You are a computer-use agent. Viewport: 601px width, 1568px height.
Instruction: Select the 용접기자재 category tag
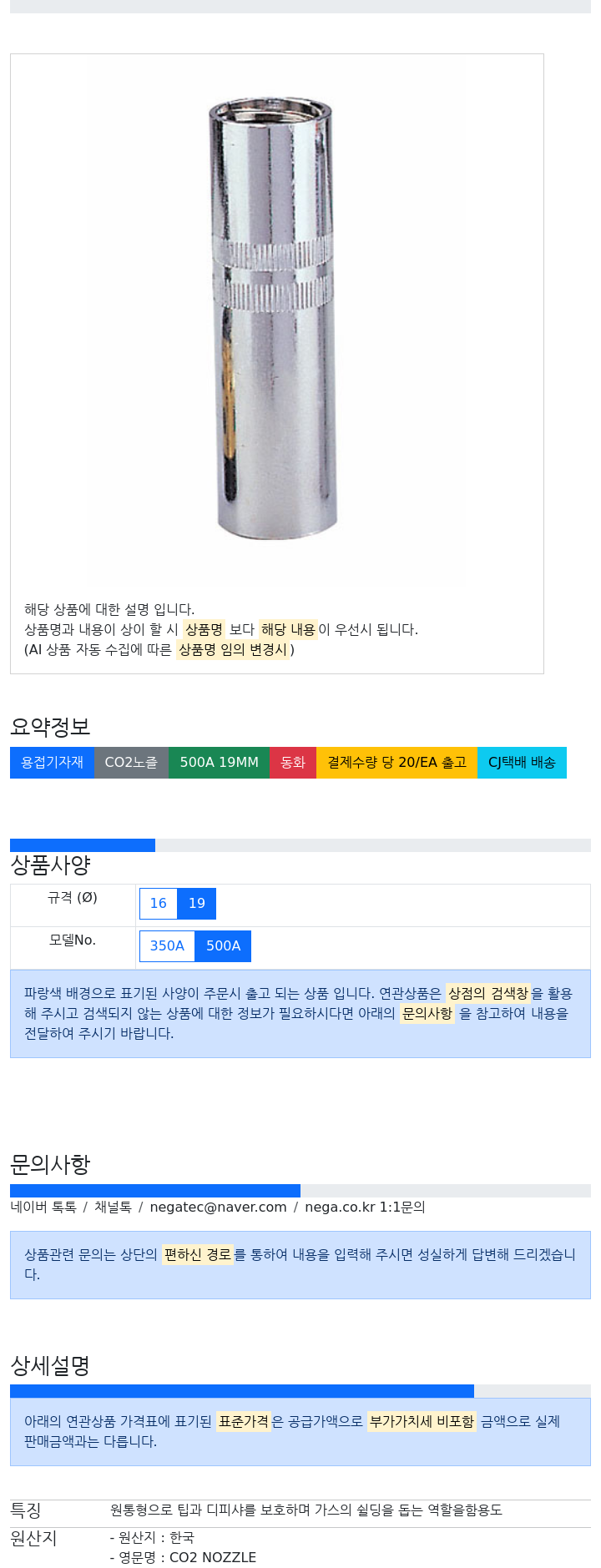tap(52, 763)
